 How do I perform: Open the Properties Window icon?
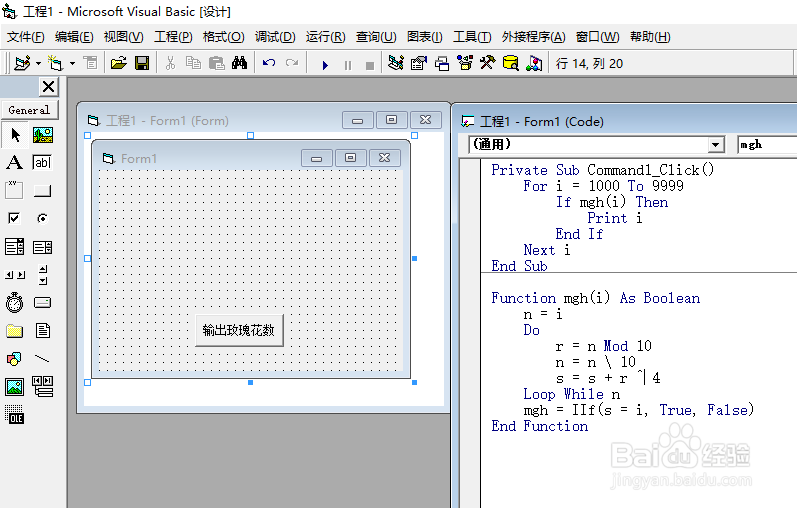[x=419, y=64]
